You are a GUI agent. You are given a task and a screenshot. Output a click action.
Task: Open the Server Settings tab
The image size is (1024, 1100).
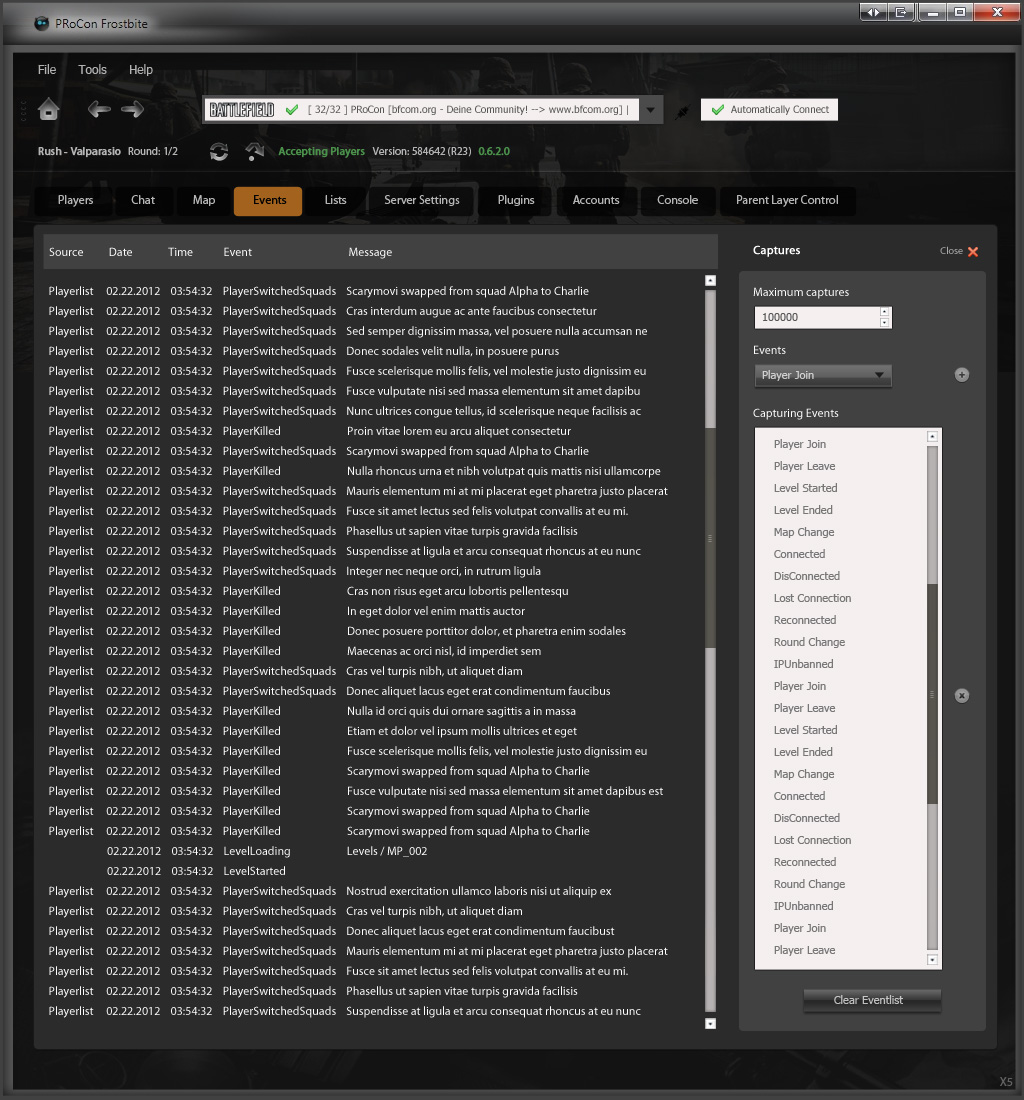422,201
